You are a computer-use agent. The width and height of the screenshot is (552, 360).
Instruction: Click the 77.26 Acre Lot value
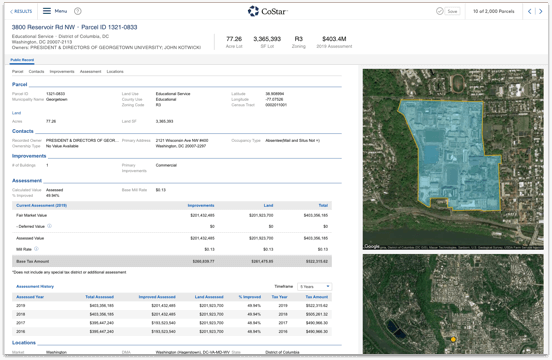[234, 39]
